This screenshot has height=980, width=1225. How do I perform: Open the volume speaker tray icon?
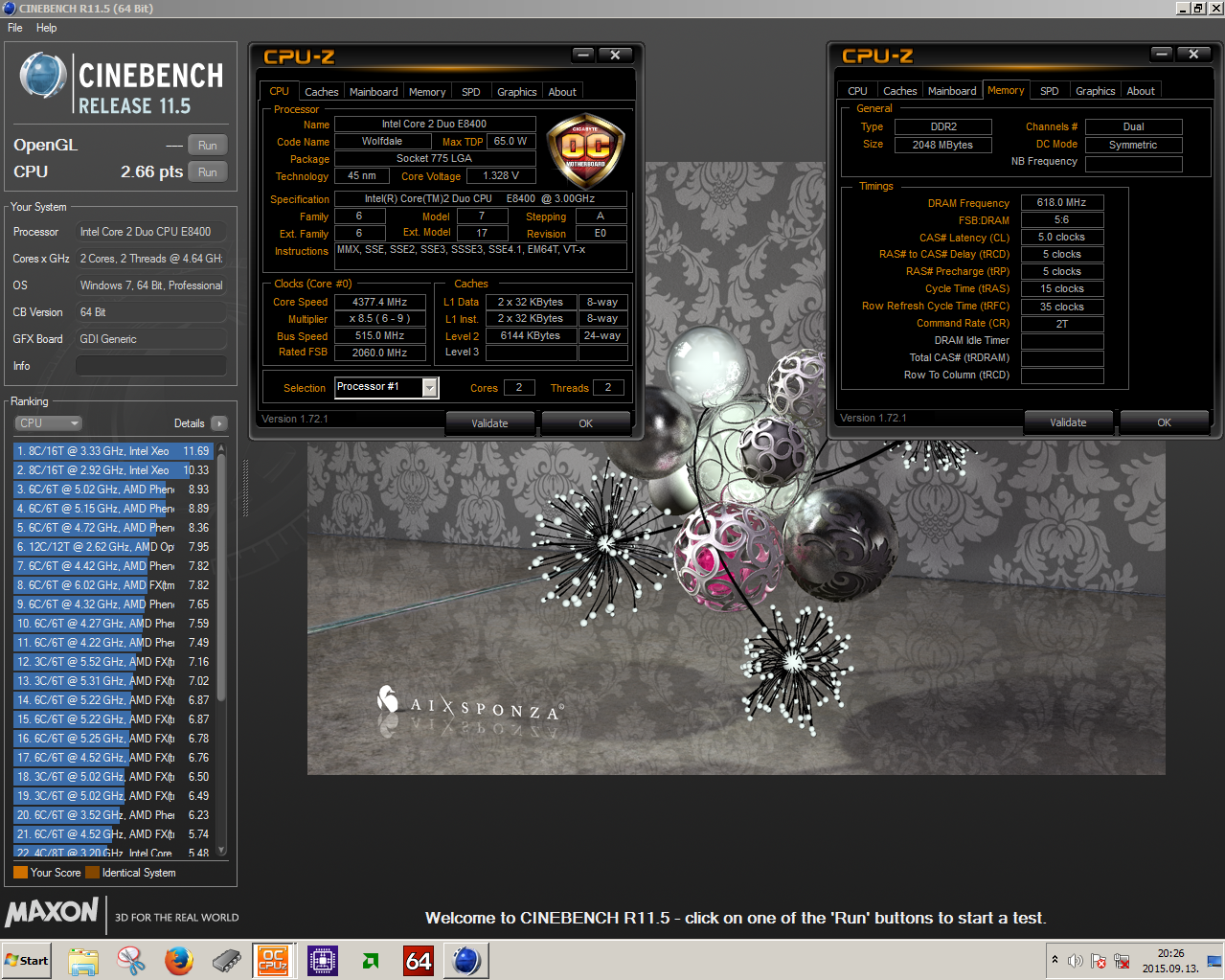pos(1076,961)
